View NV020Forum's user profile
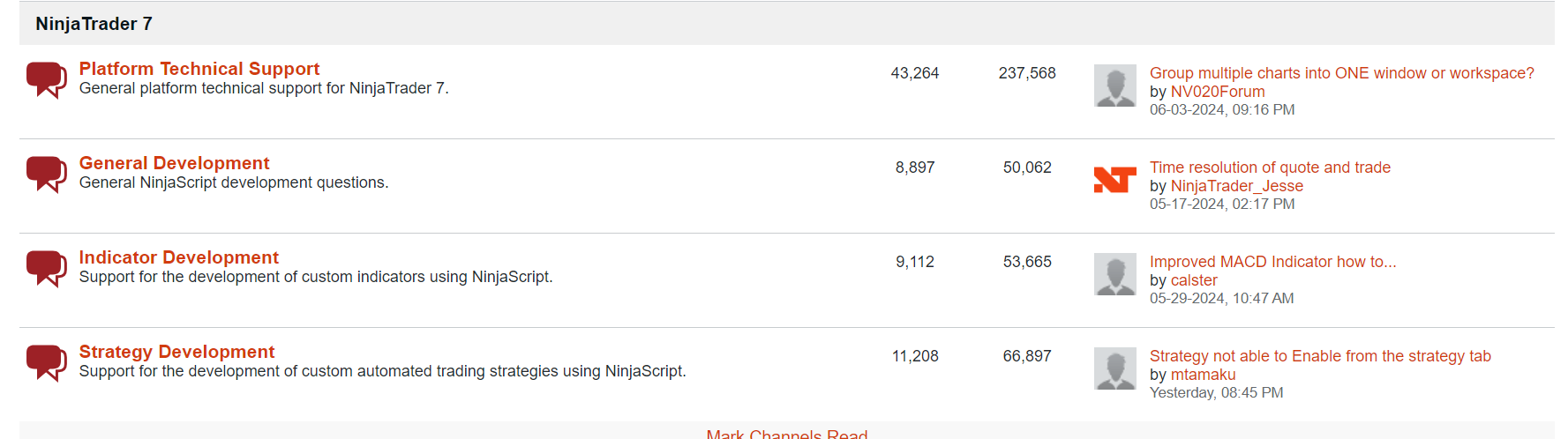The image size is (1568, 439). (1217, 92)
